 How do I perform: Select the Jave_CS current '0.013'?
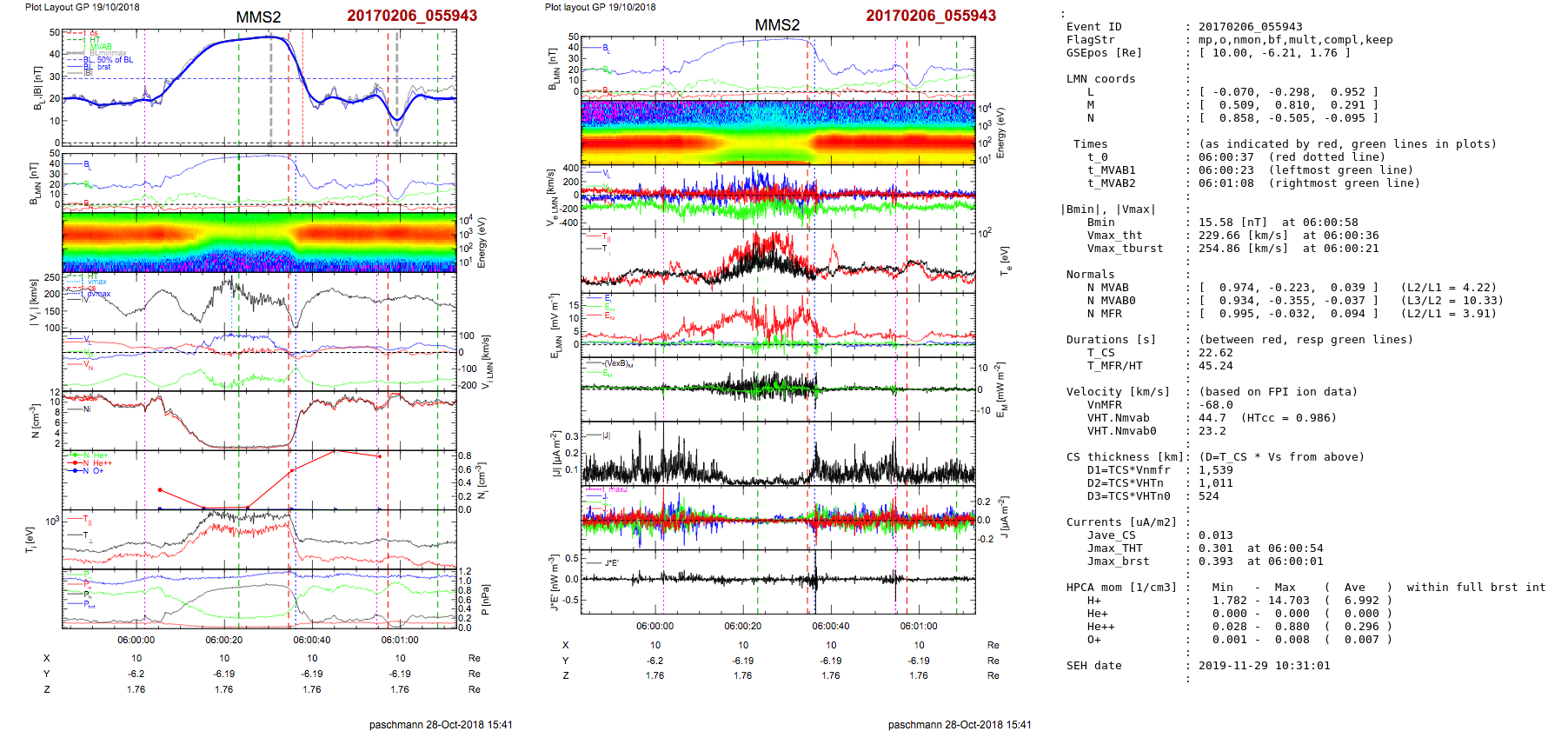[x=1215, y=535]
